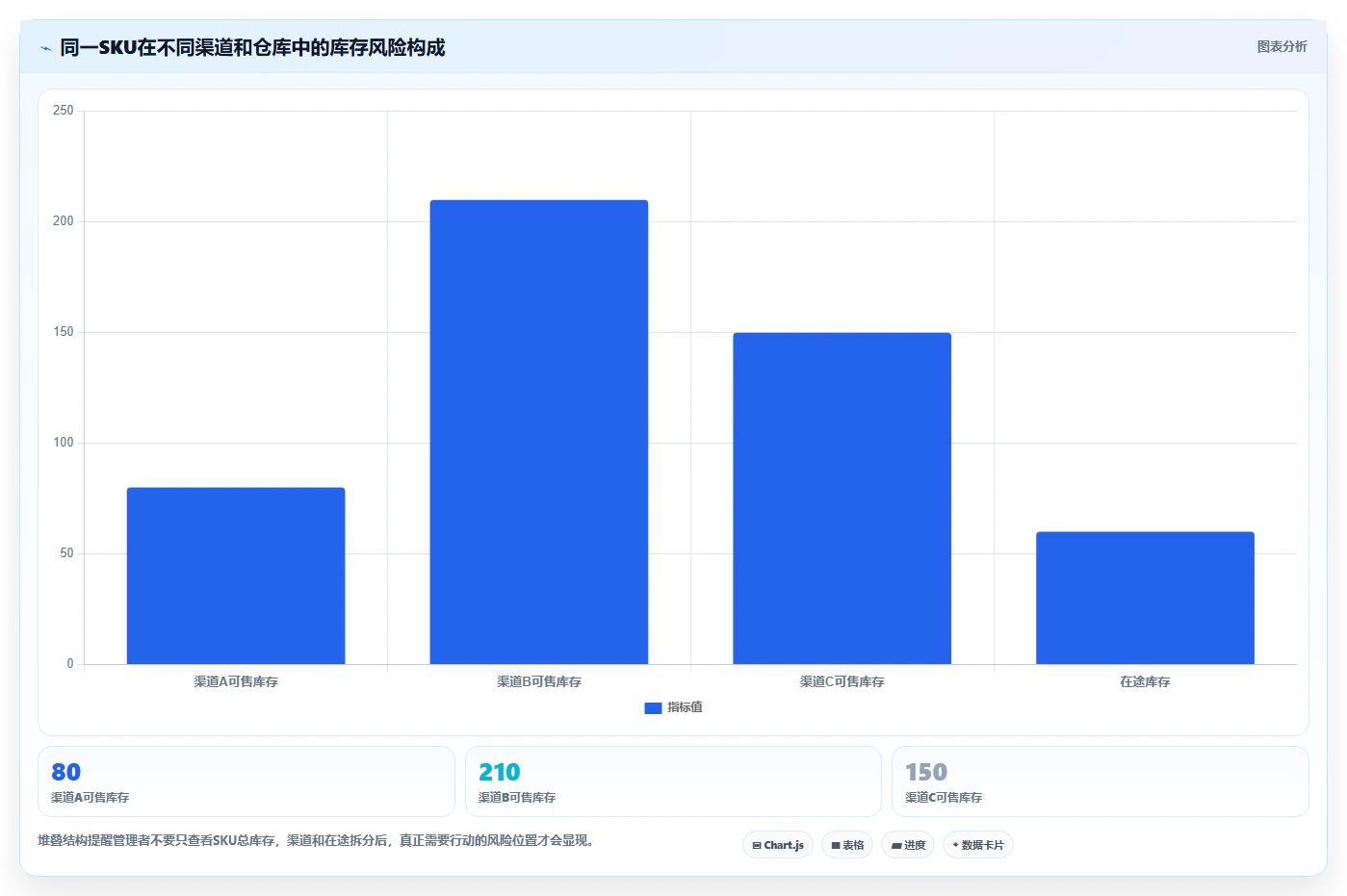Click the 图表分析 label in header
Viewport: 1347px width, 896px height.
click(x=1282, y=46)
